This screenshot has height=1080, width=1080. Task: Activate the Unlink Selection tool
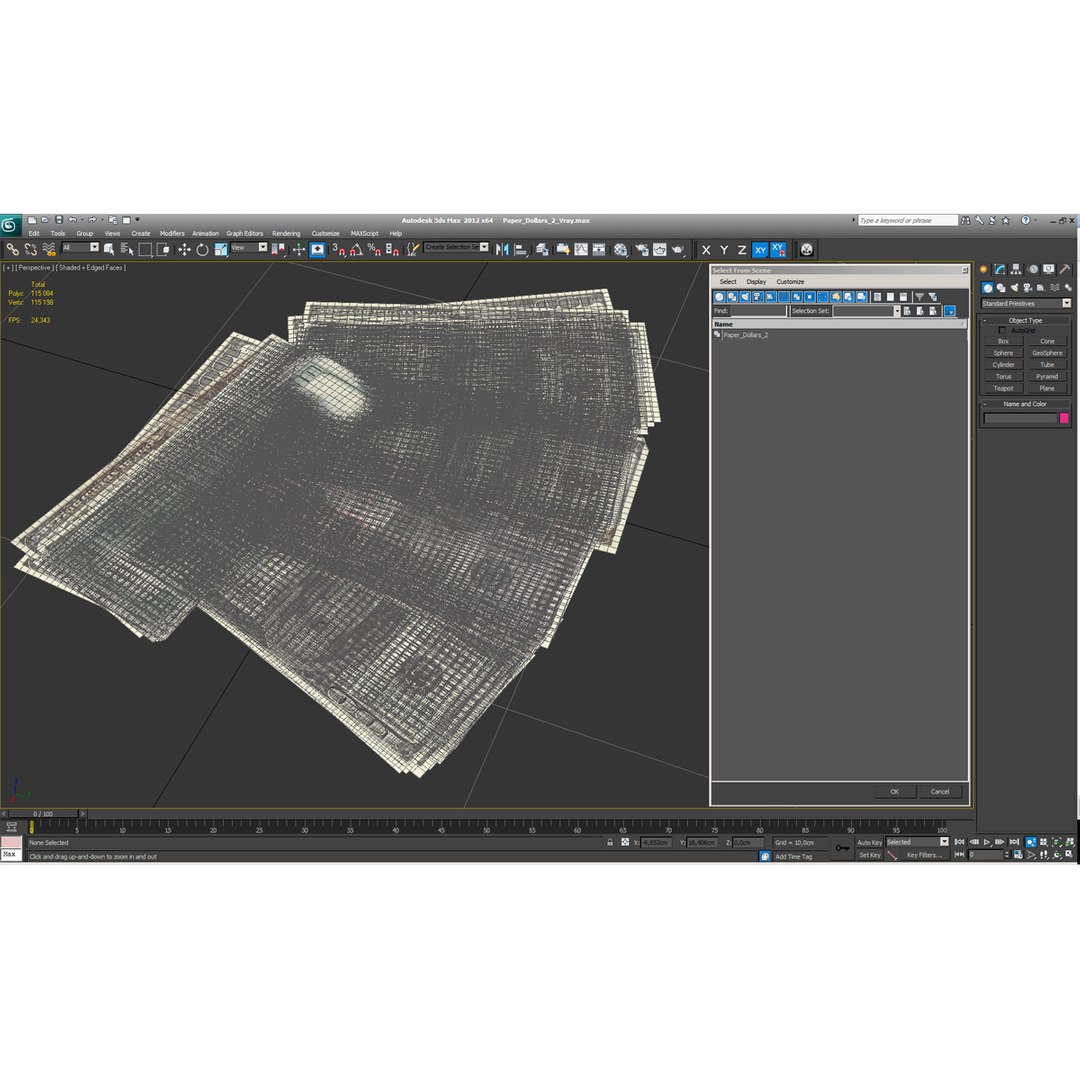point(30,249)
